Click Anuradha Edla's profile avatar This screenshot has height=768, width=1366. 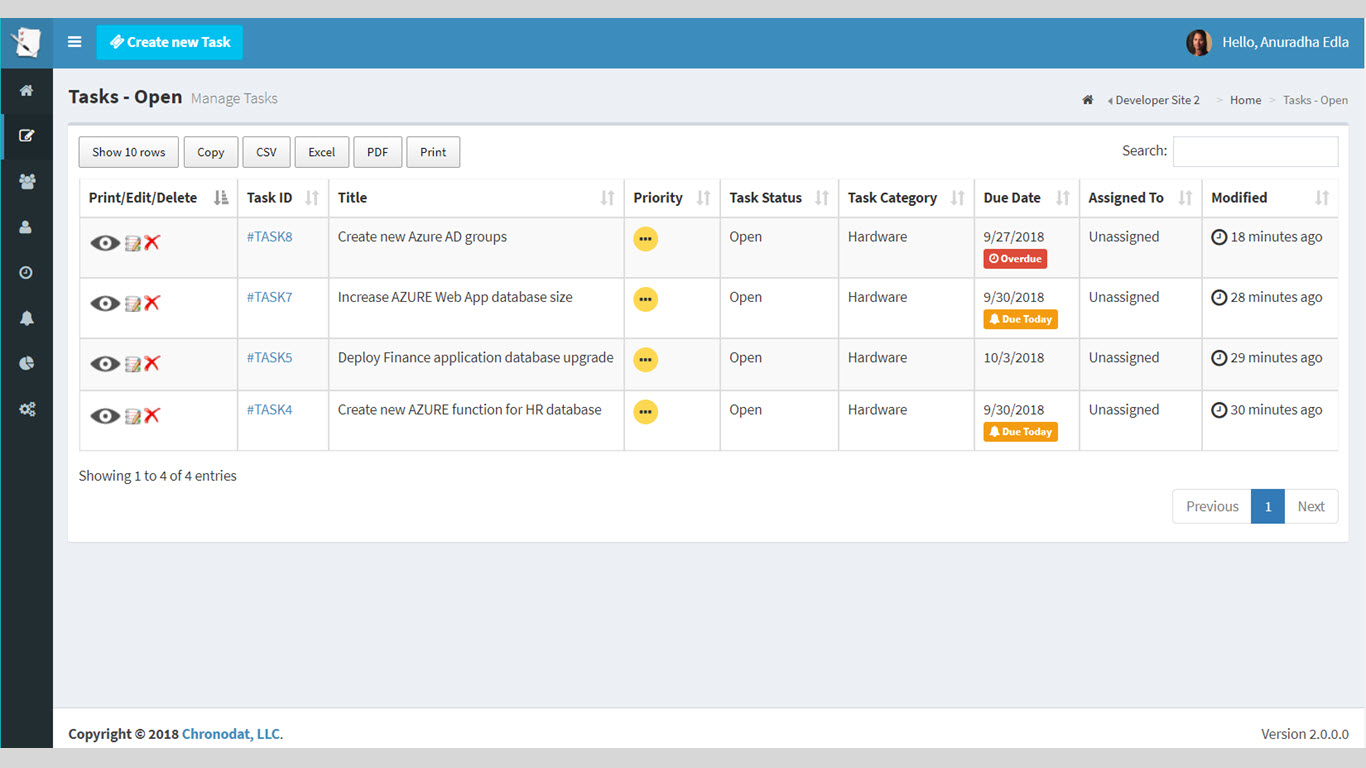click(1199, 42)
